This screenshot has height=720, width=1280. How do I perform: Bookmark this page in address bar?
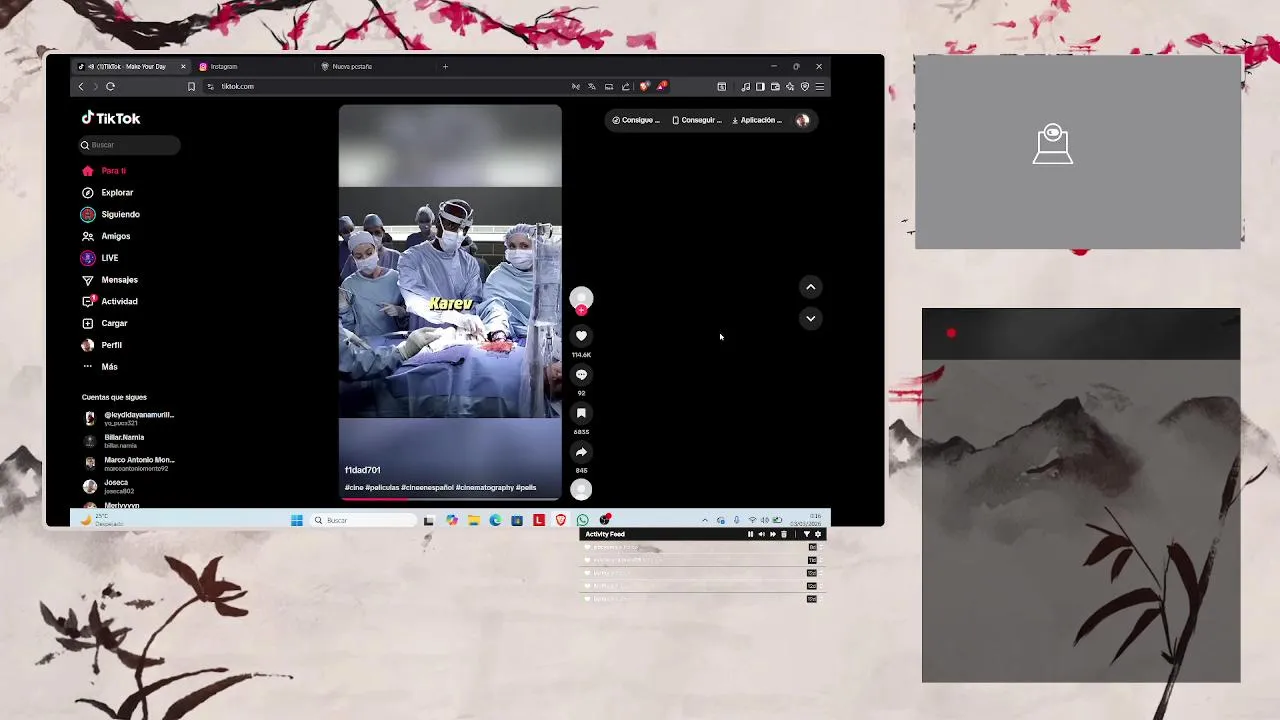pyautogui.click(x=191, y=87)
